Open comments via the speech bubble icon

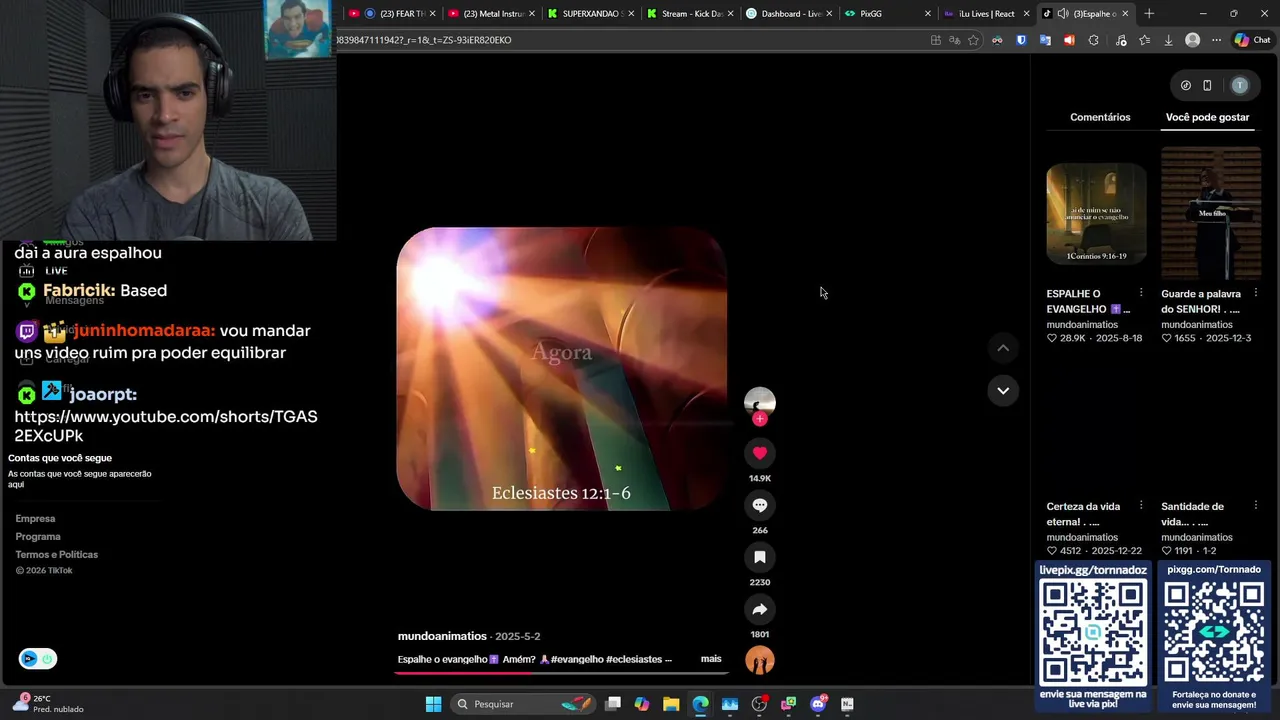(760, 505)
